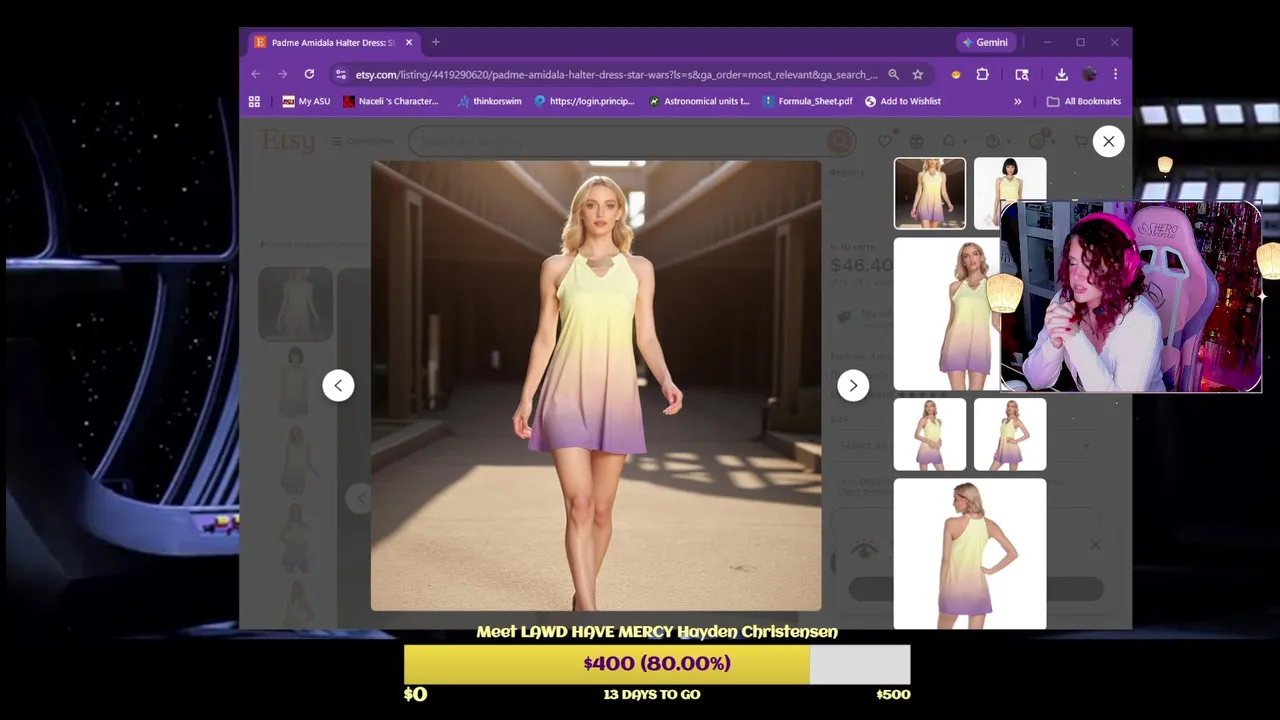Open the Naceli 's Character bookmark

[391, 101]
